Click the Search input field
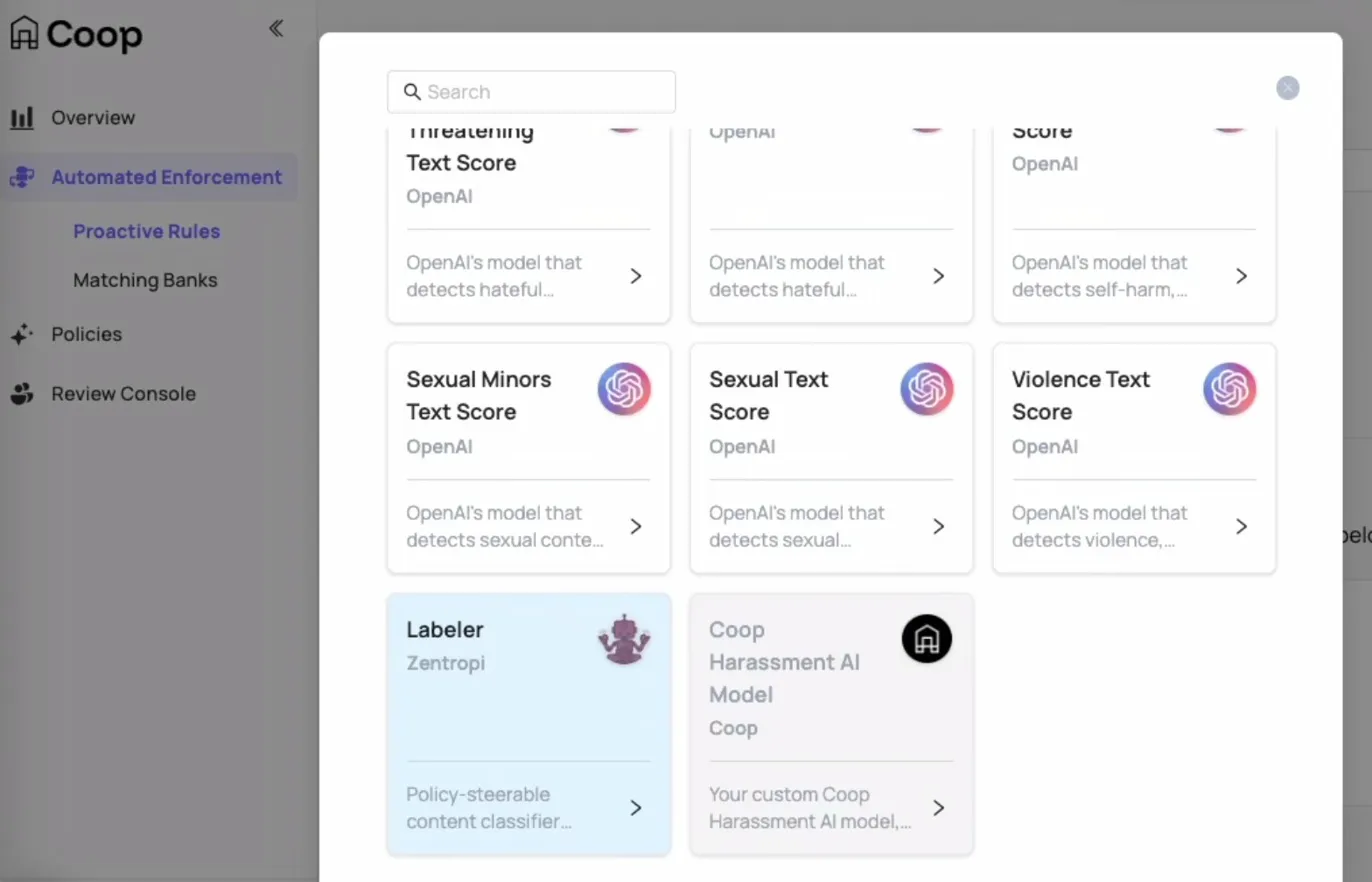 [x=531, y=92]
